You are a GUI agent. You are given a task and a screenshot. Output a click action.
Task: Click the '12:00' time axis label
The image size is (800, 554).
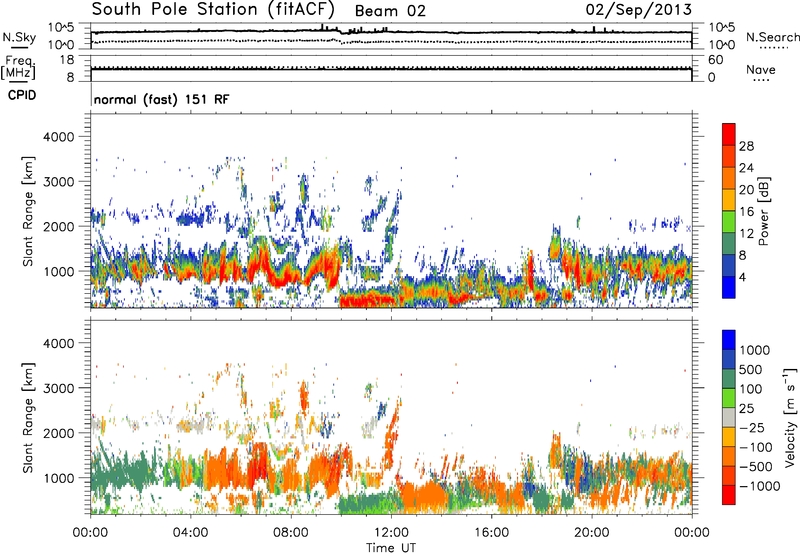391,533
